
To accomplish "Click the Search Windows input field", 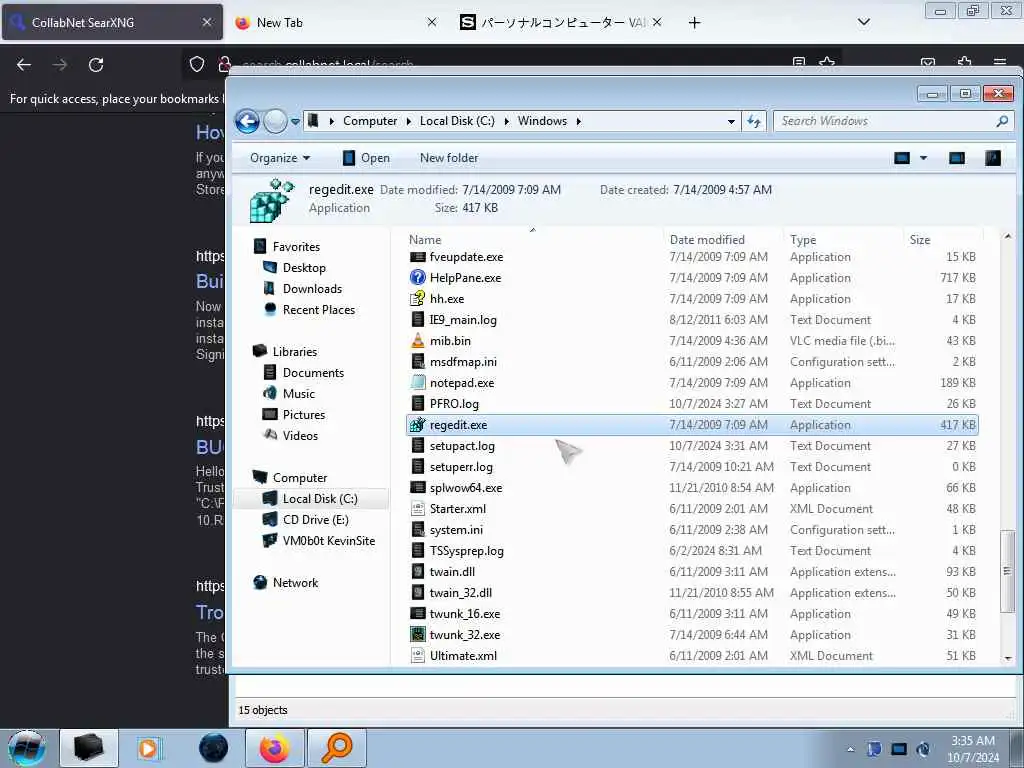I will click(x=884, y=121).
